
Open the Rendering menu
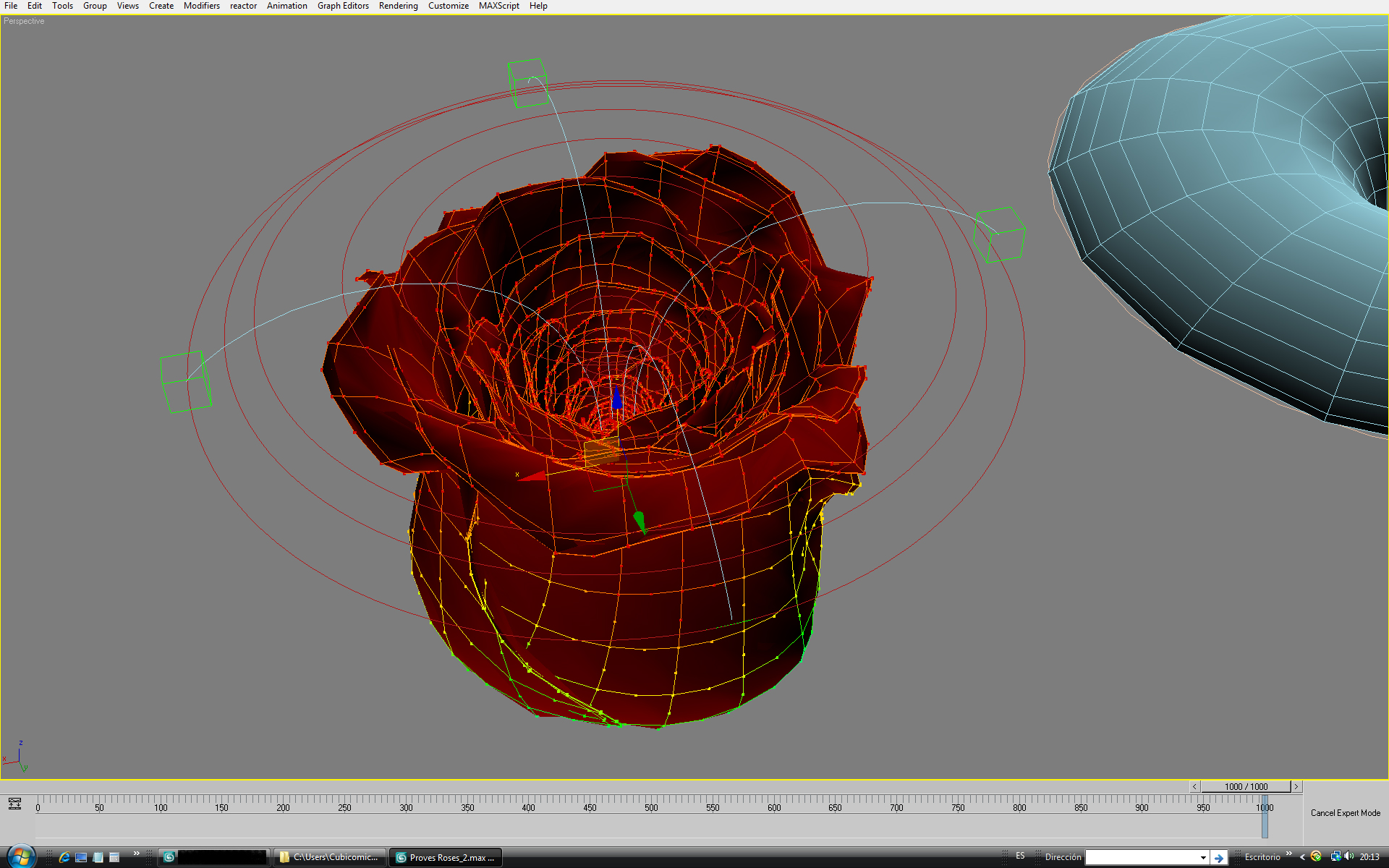398,6
